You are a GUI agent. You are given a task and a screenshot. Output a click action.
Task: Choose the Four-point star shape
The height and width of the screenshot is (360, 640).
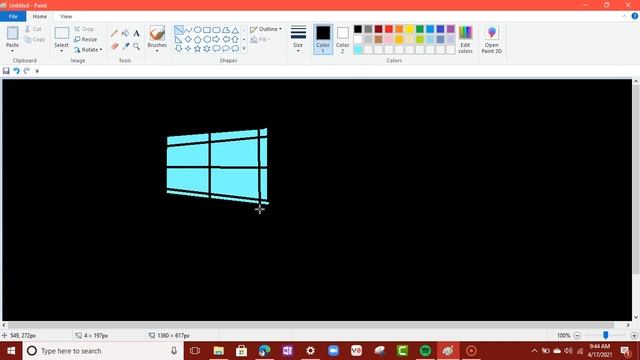pyautogui.click(x=188, y=49)
